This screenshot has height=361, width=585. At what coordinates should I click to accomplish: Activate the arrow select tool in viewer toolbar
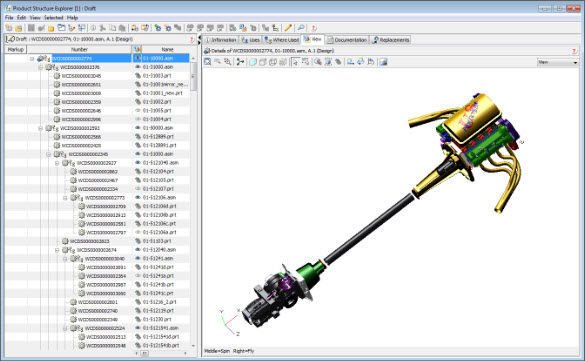click(x=295, y=62)
